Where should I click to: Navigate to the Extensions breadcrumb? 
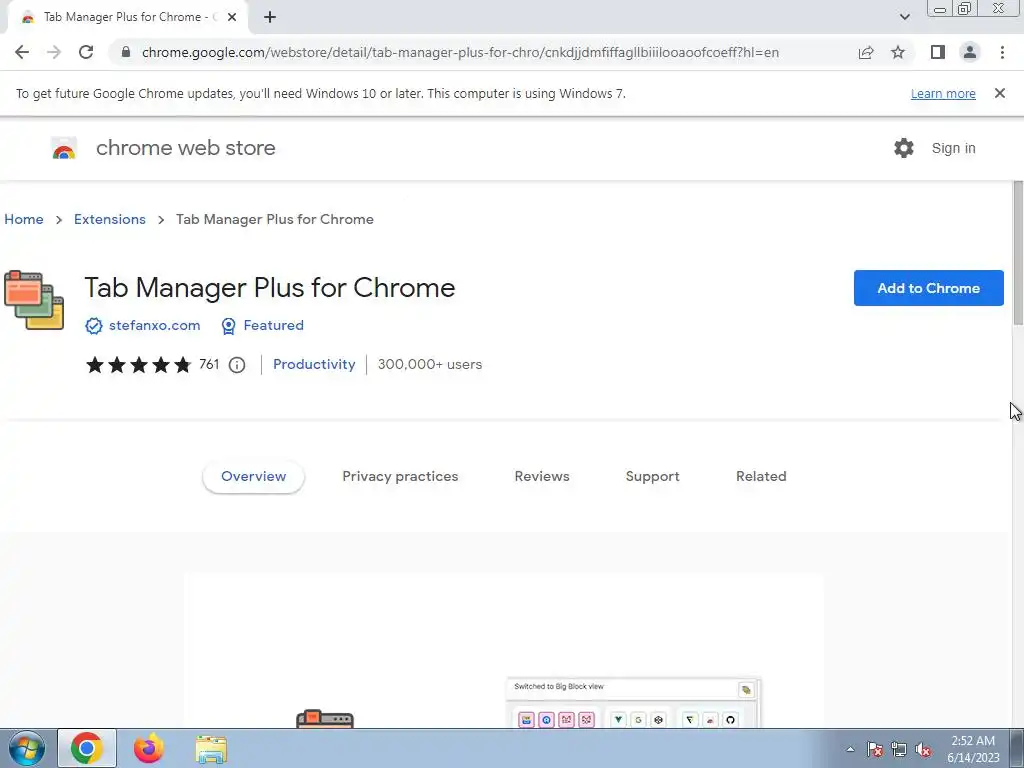click(x=110, y=219)
